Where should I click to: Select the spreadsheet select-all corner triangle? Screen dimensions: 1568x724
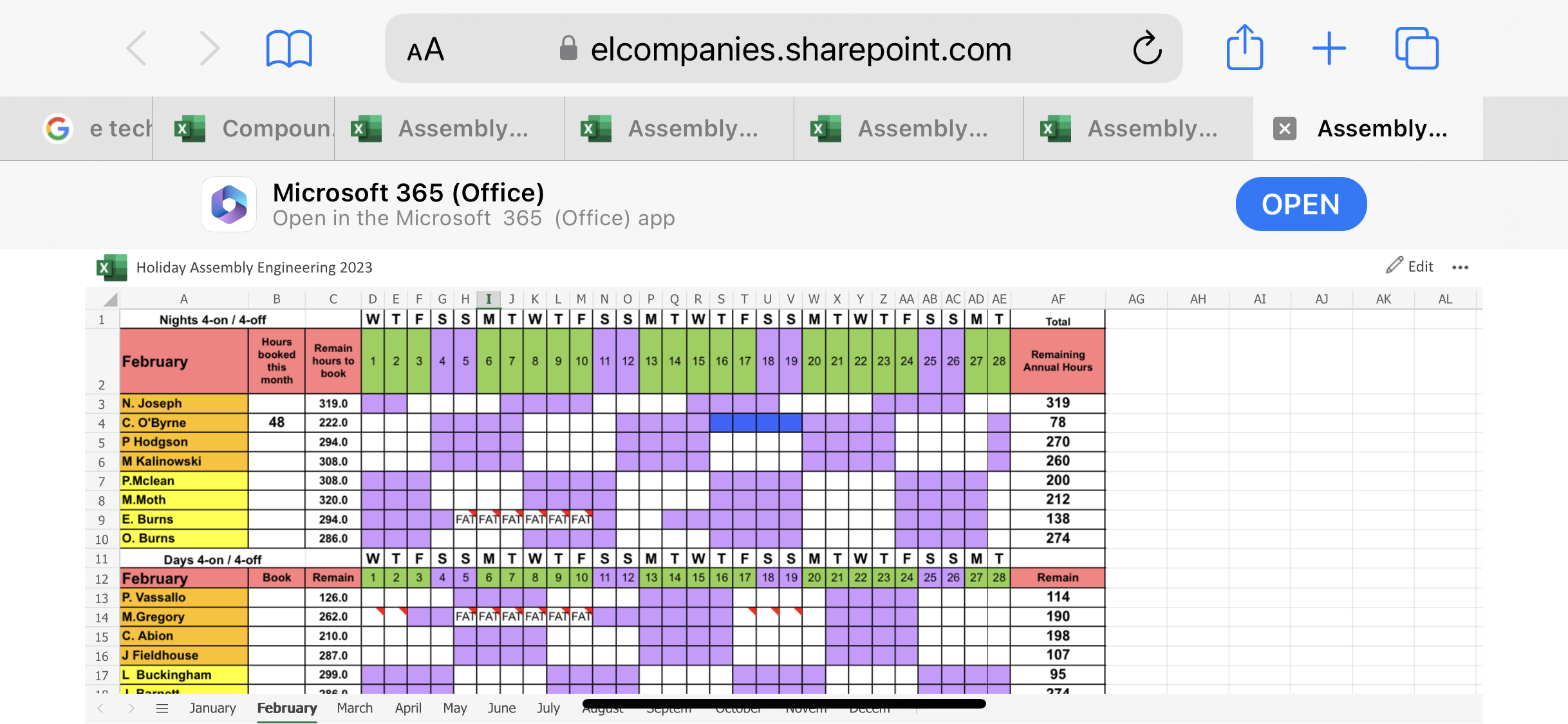[110, 299]
